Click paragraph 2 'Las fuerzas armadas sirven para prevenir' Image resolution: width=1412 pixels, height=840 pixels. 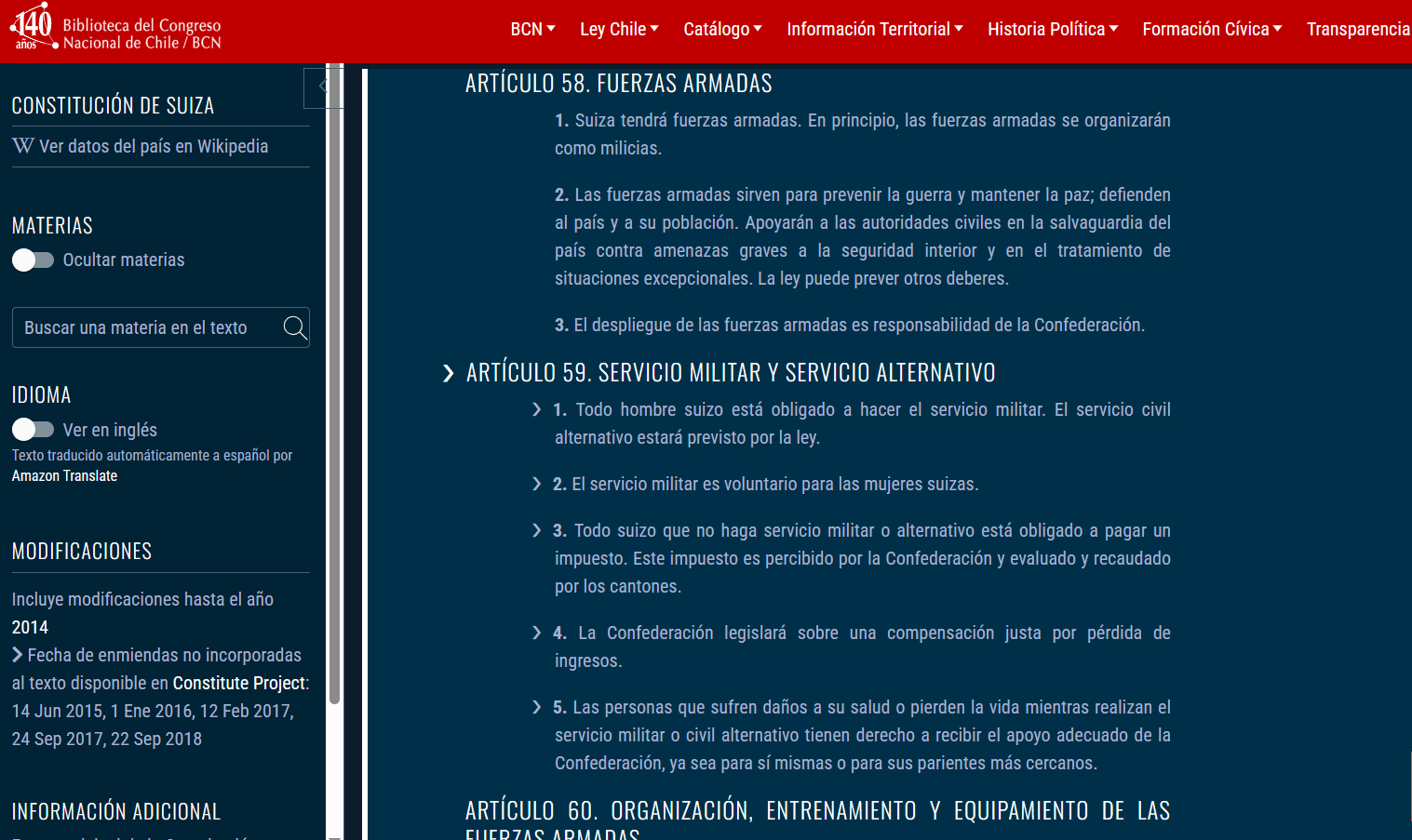863,236
